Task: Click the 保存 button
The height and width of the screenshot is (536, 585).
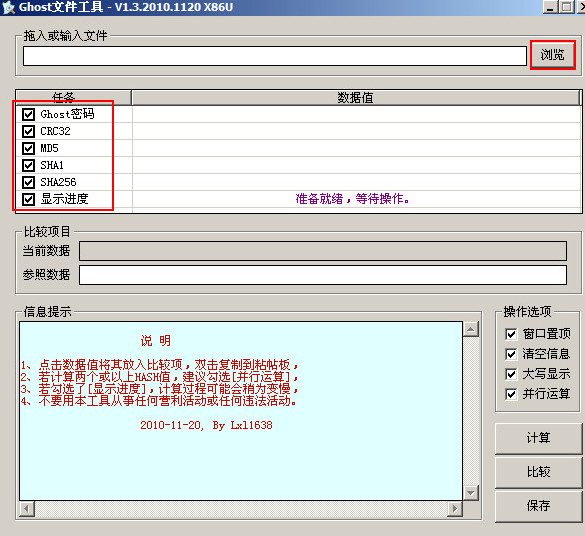Action: click(538, 506)
